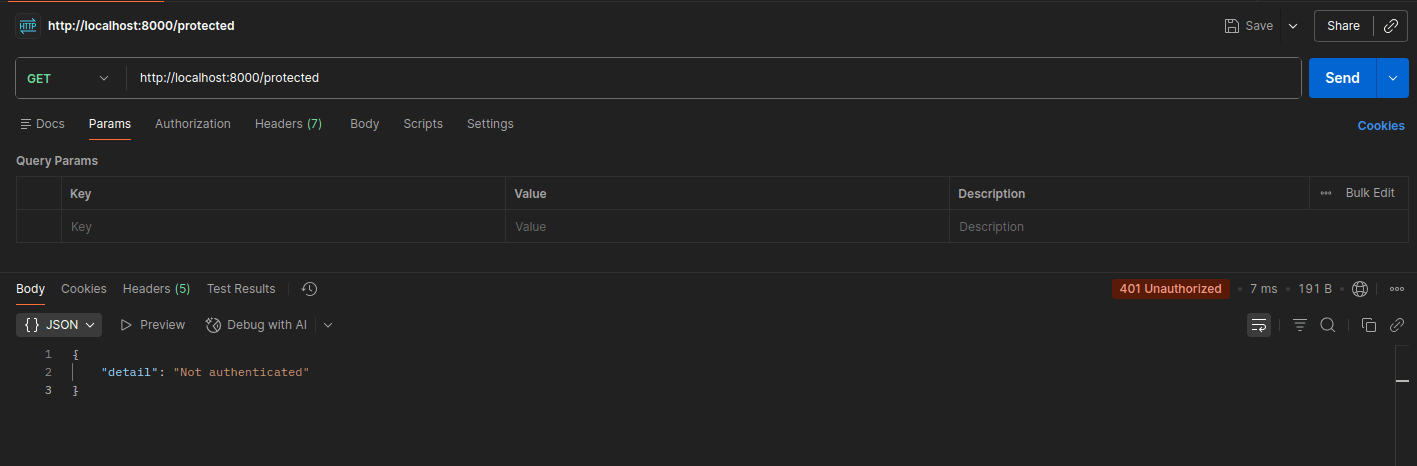
Task: Click the blue Send button
Action: (1342, 78)
